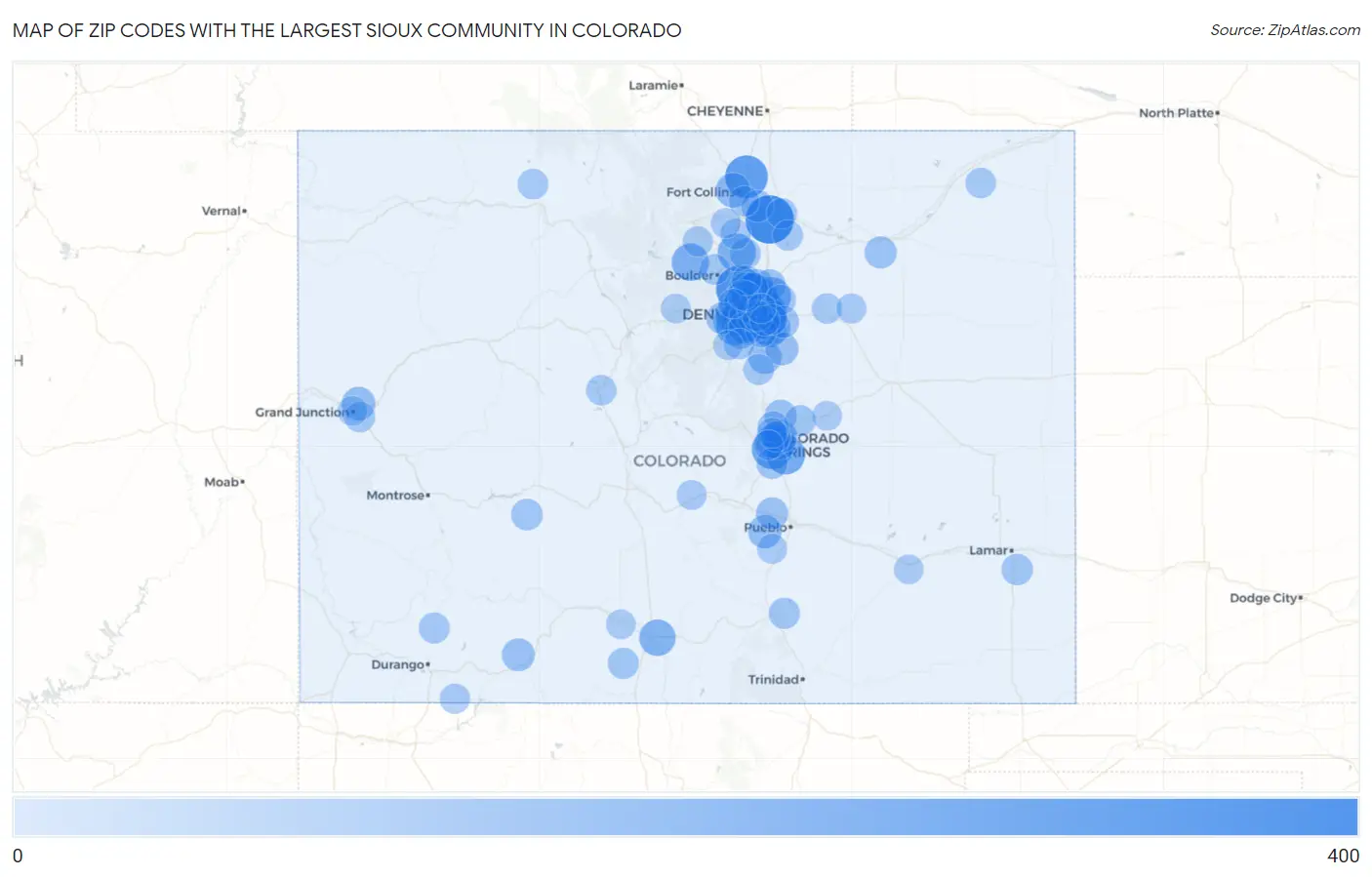Click the bubble marker east of Montrose
The width and height of the screenshot is (1372, 877).
click(x=527, y=514)
